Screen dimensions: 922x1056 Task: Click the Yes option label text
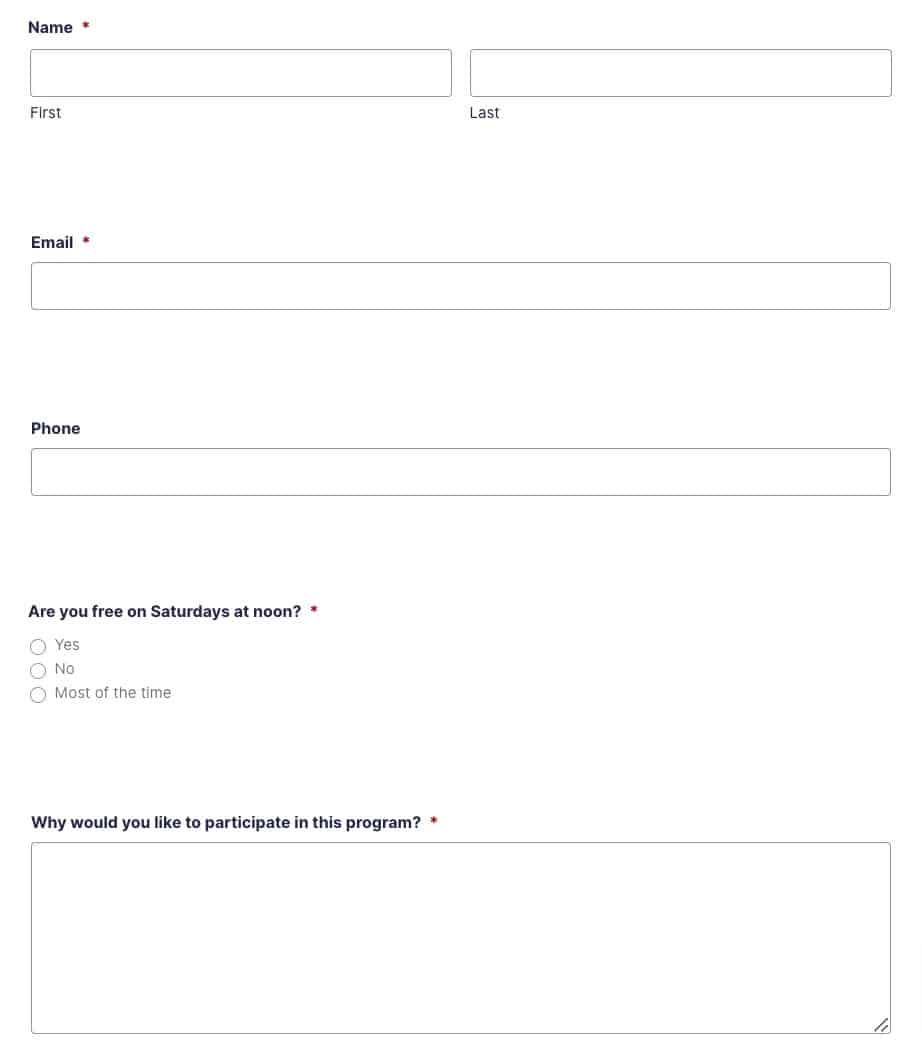point(67,645)
